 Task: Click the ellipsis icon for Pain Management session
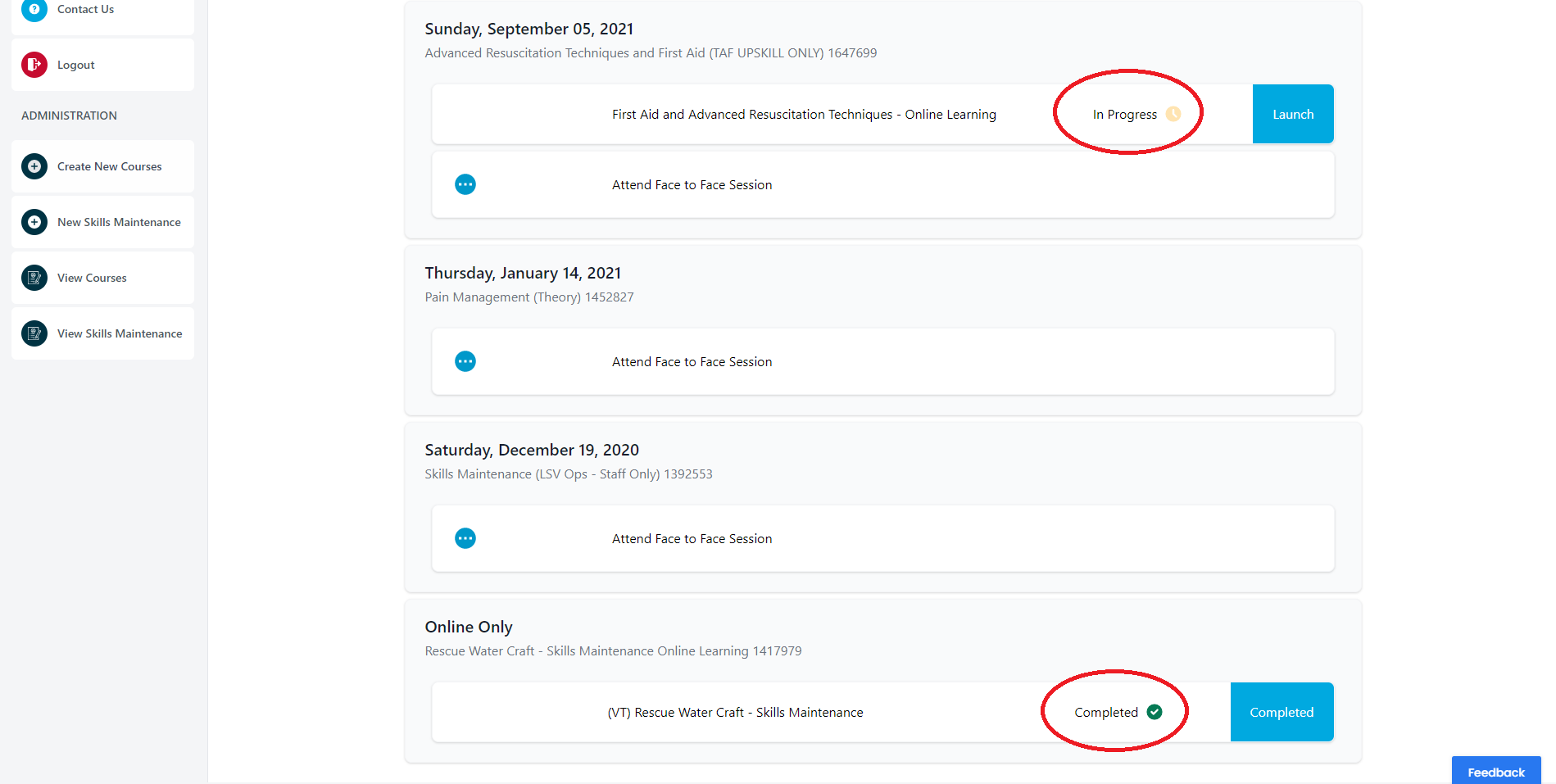[x=465, y=361]
